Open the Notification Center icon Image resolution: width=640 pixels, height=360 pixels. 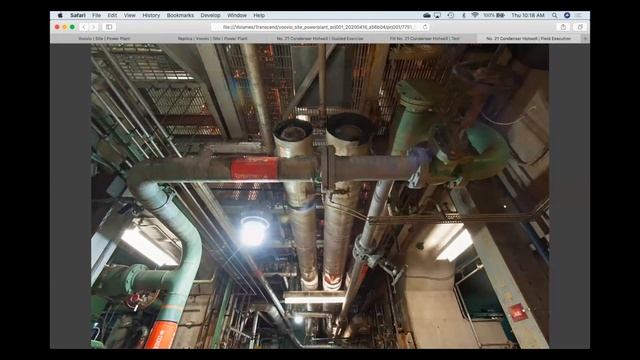[x=578, y=15]
